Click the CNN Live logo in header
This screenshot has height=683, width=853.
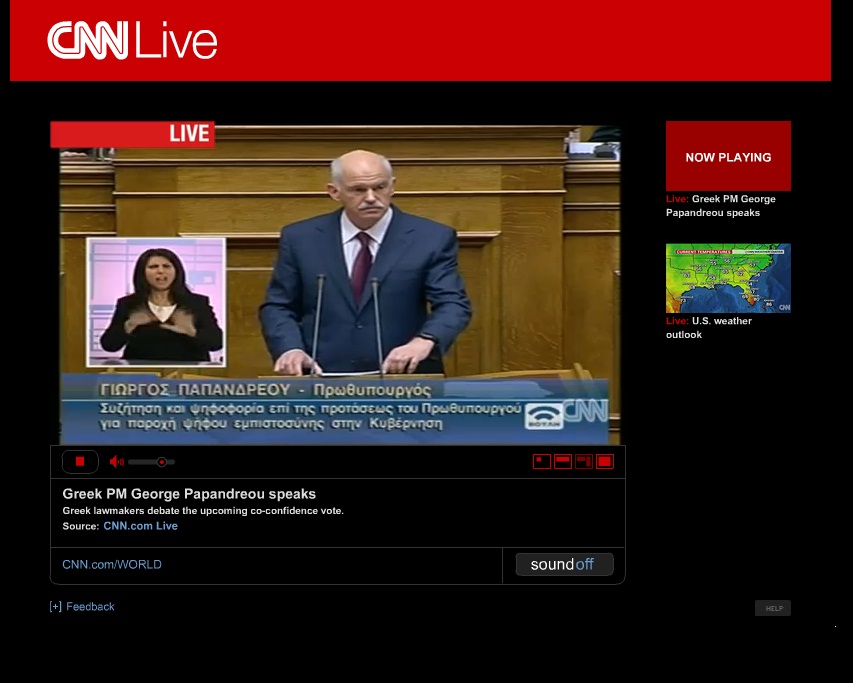pos(132,41)
